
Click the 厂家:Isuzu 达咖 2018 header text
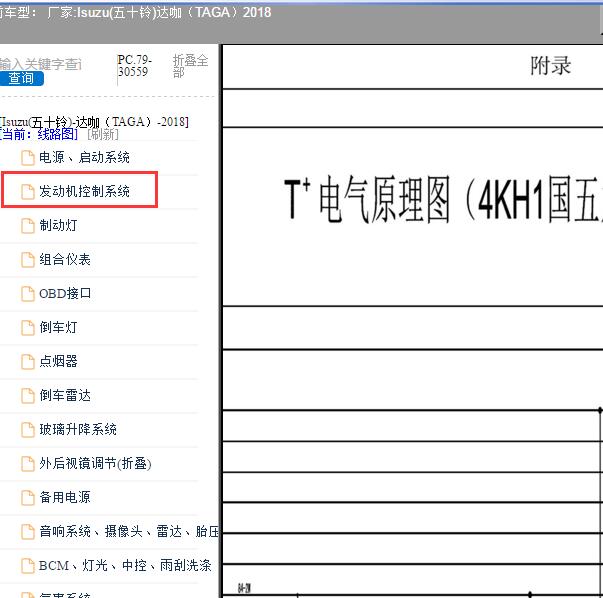point(159,13)
